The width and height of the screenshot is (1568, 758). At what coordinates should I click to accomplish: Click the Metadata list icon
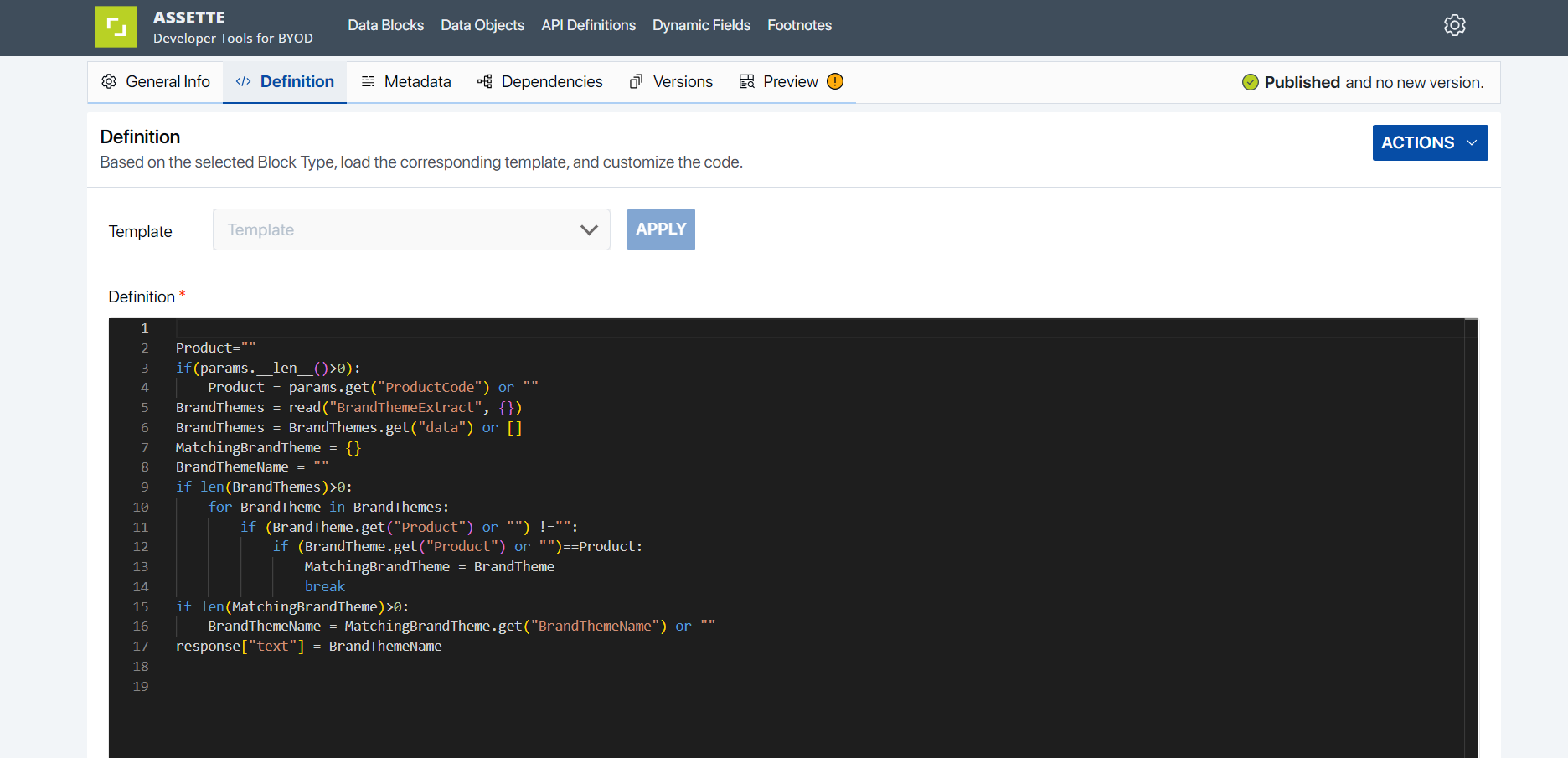[x=368, y=81]
